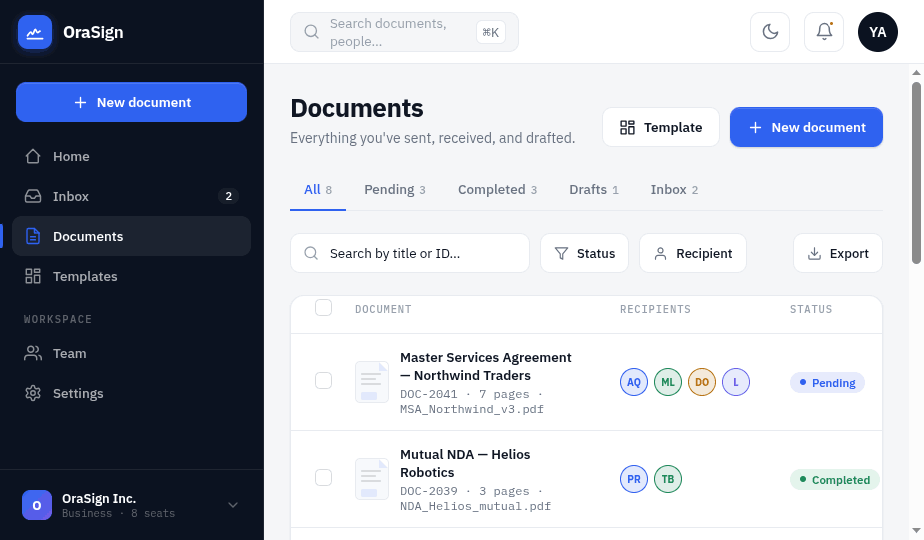
Task: Click the DO recipient avatar
Action: click(702, 382)
